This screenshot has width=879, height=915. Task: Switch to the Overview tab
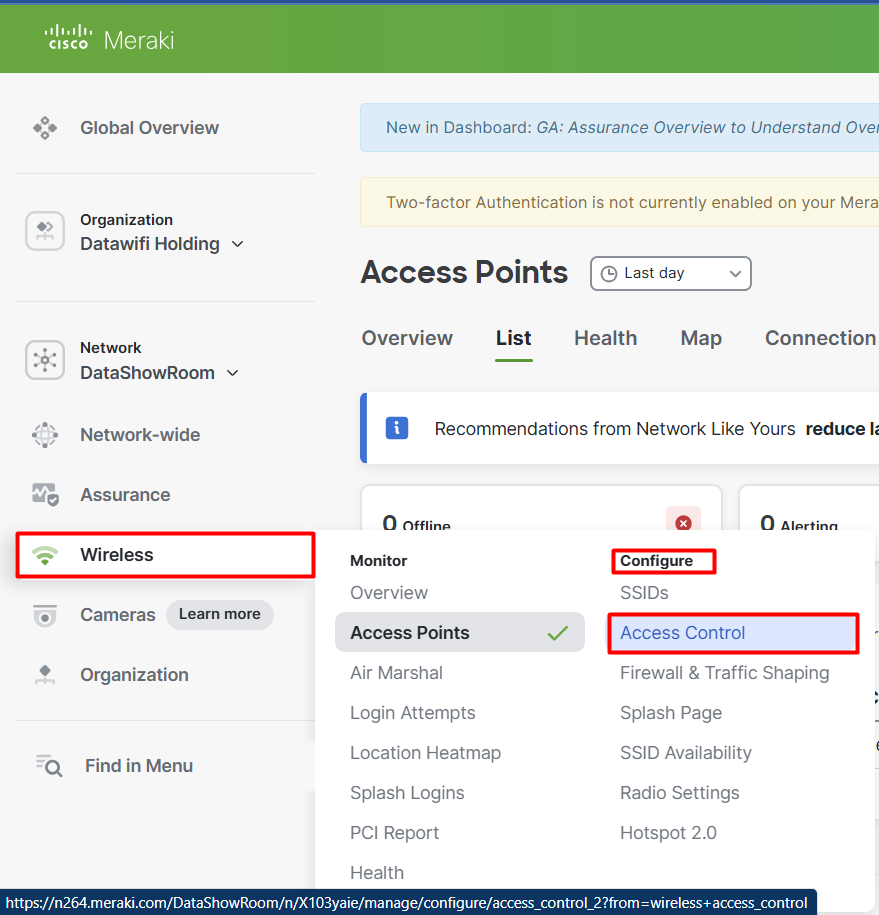[x=407, y=338]
